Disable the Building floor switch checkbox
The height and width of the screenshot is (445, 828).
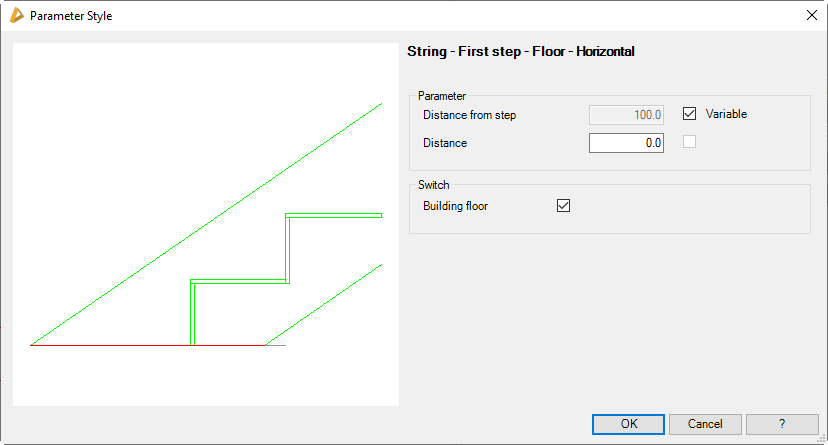563,206
